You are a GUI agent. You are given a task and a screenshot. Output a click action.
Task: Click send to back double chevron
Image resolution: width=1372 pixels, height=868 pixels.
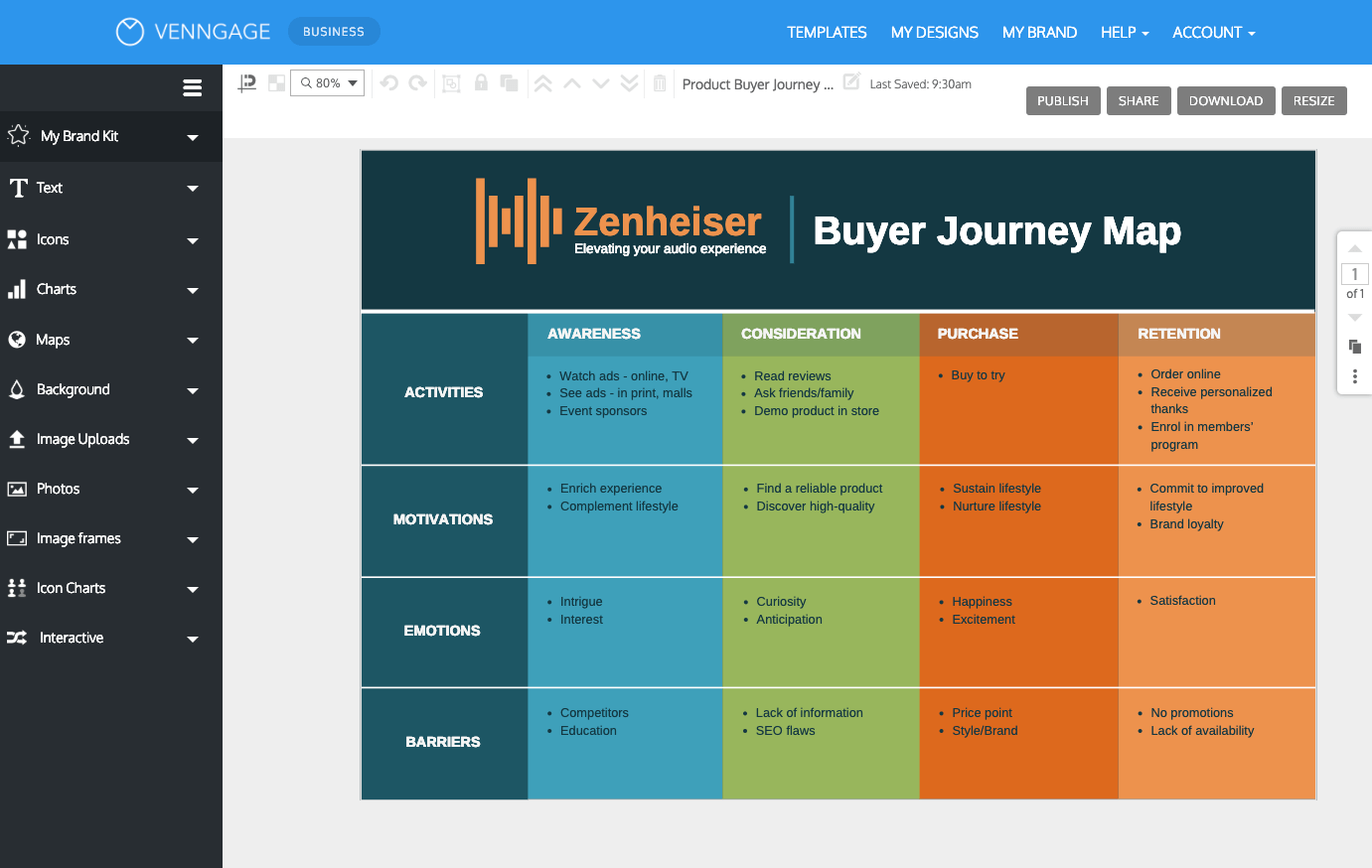[x=630, y=83]
